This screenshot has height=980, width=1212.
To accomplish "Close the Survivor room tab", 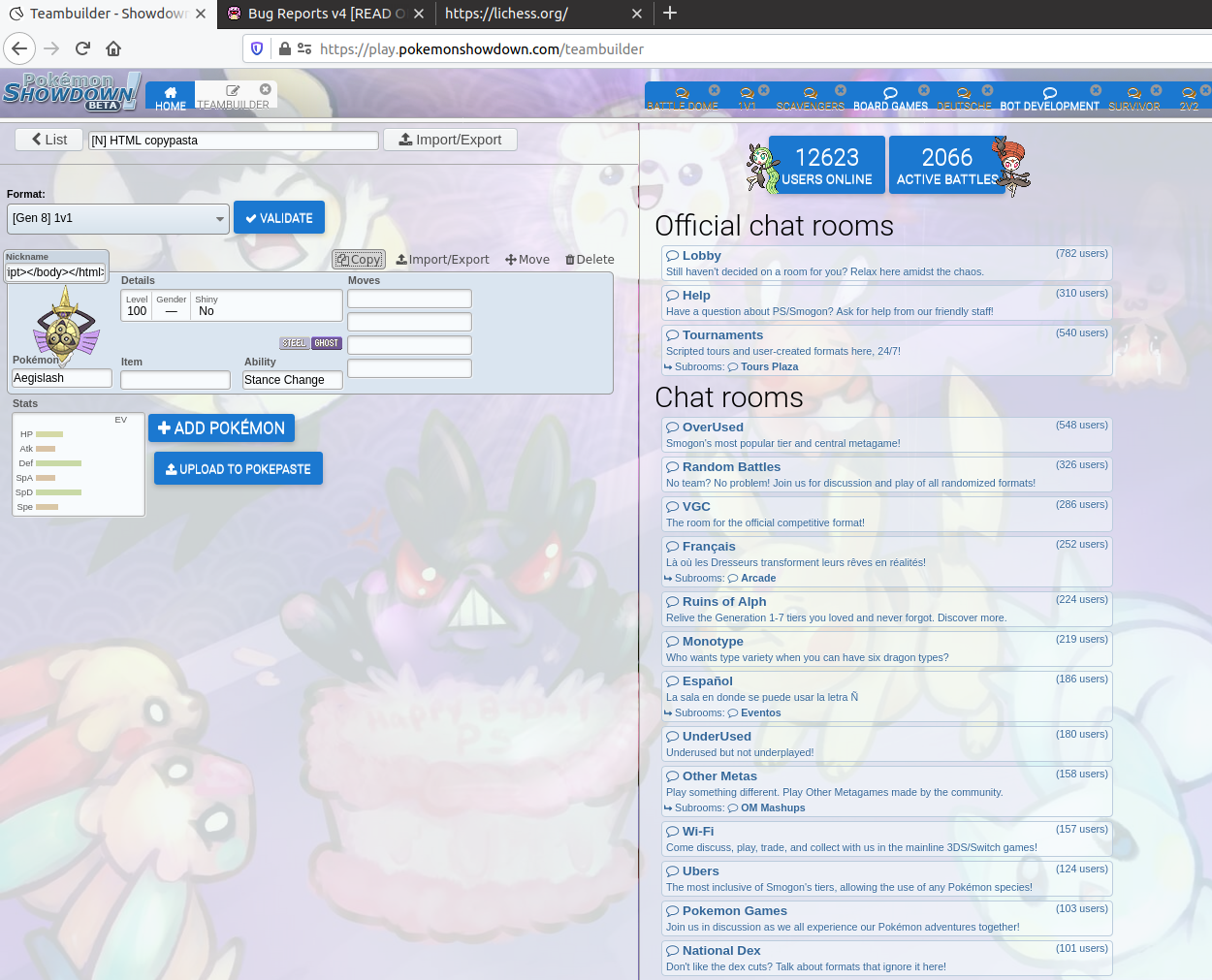I will coord(1156,90).
